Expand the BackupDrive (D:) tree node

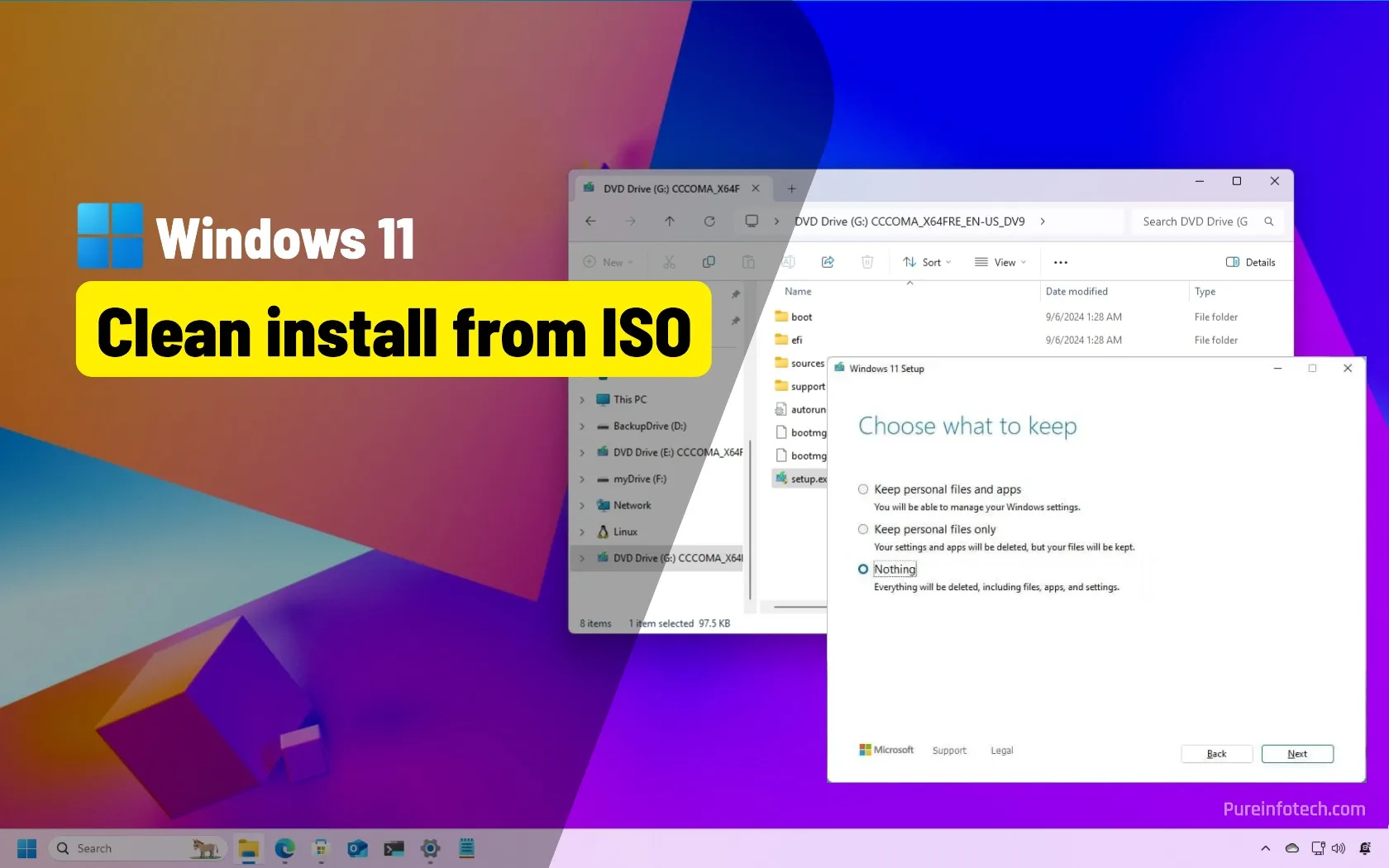click(x=582, y=426)
